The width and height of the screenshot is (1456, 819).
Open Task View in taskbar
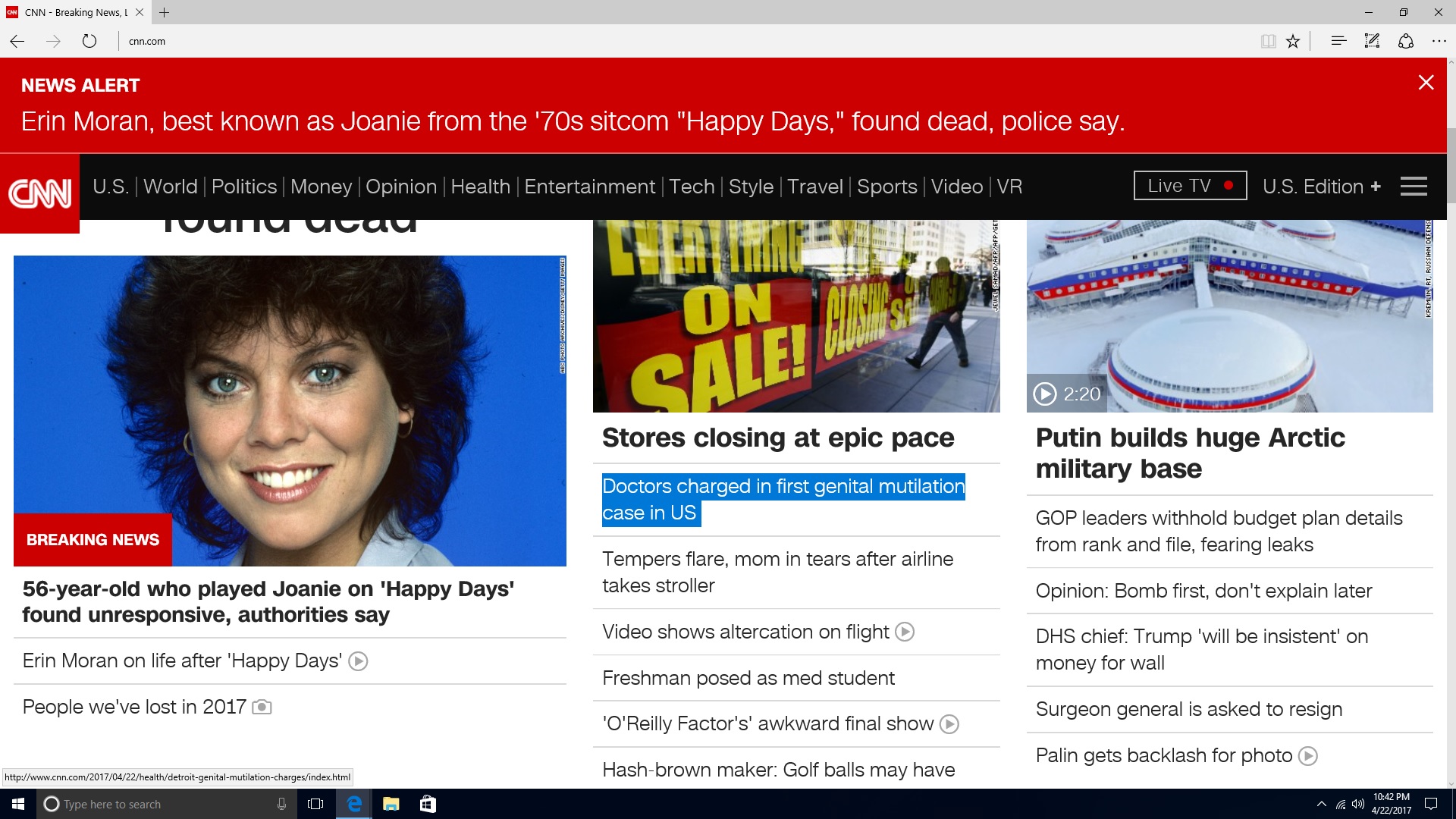[315, 804]
